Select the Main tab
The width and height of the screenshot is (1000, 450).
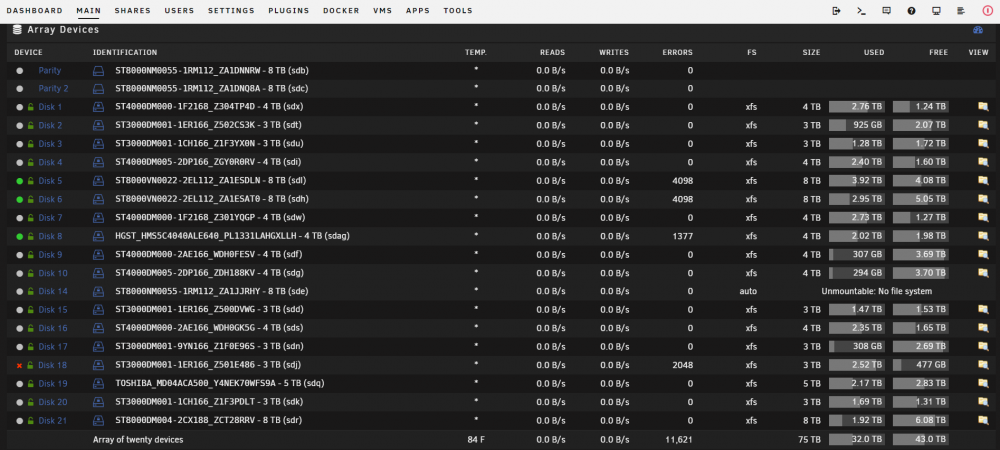pyautogui.click(x=89, y=11)
